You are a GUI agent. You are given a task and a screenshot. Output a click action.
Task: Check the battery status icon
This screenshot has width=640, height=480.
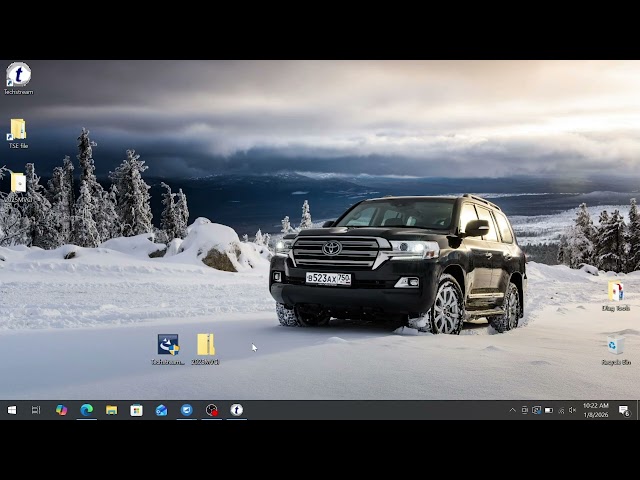tap(549, 410)
